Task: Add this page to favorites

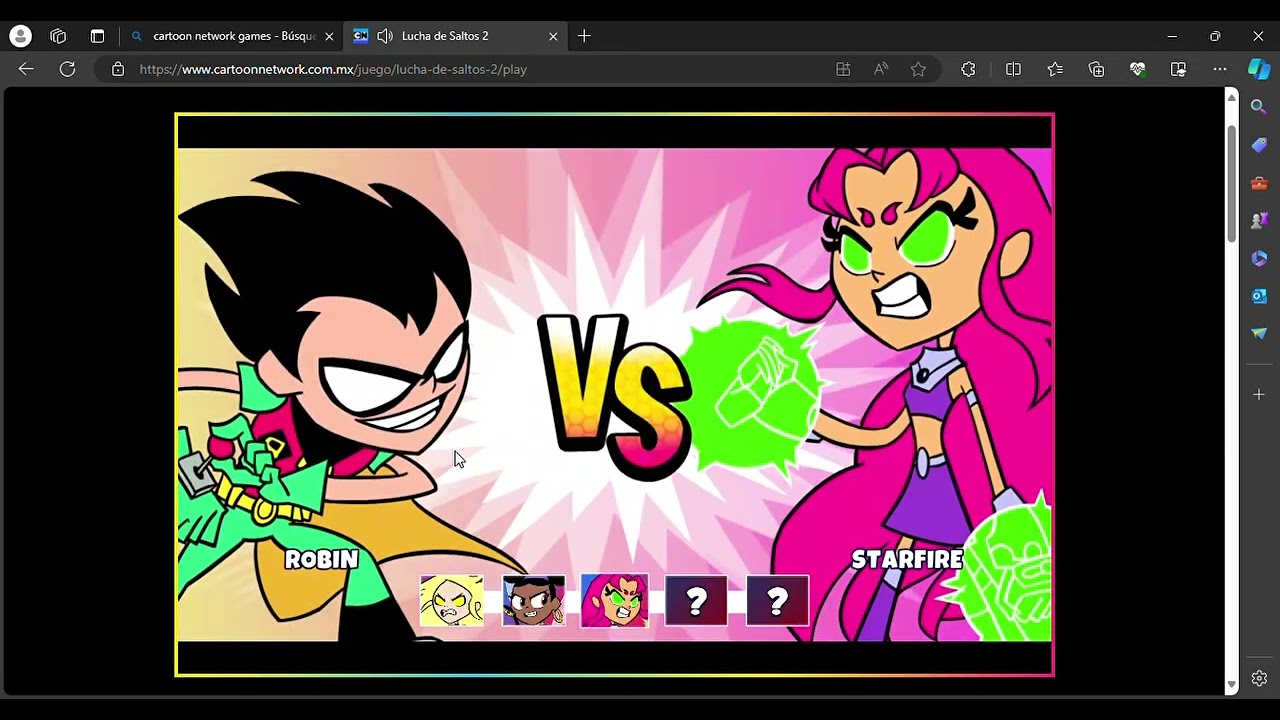Action: coord(918,69)
